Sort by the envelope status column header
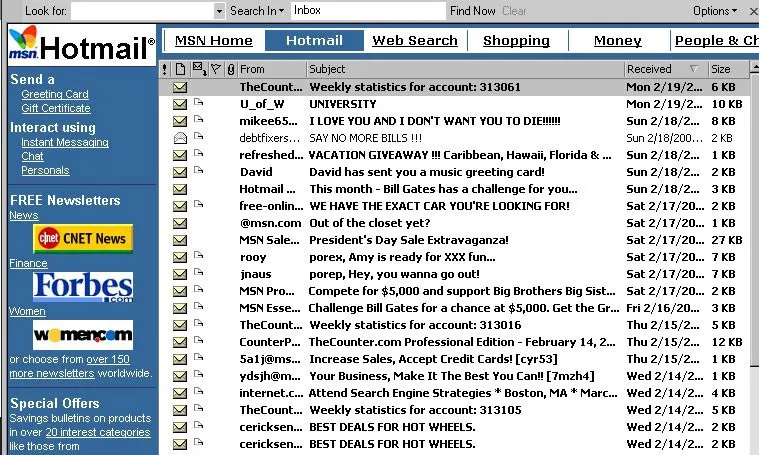The image size is (759, 455). 199,69
